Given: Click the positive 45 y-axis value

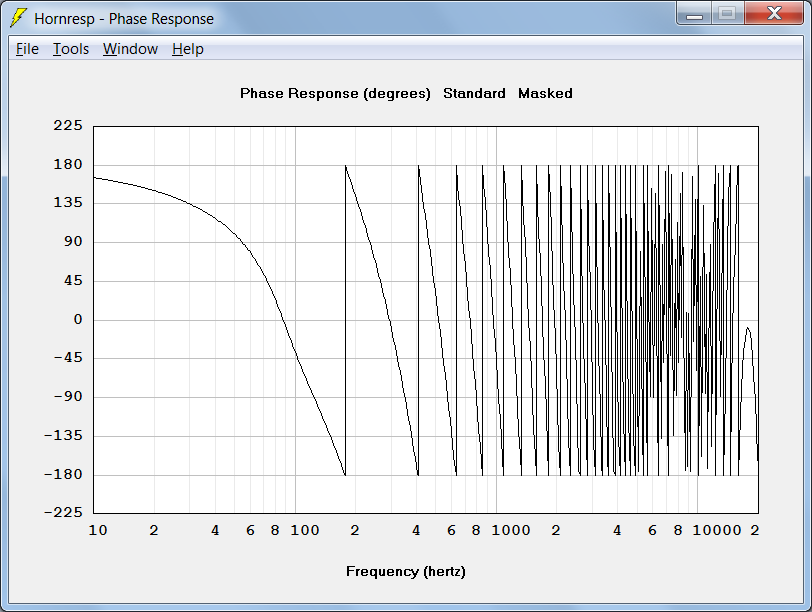Looking at the screenshot, I should 73,281.
